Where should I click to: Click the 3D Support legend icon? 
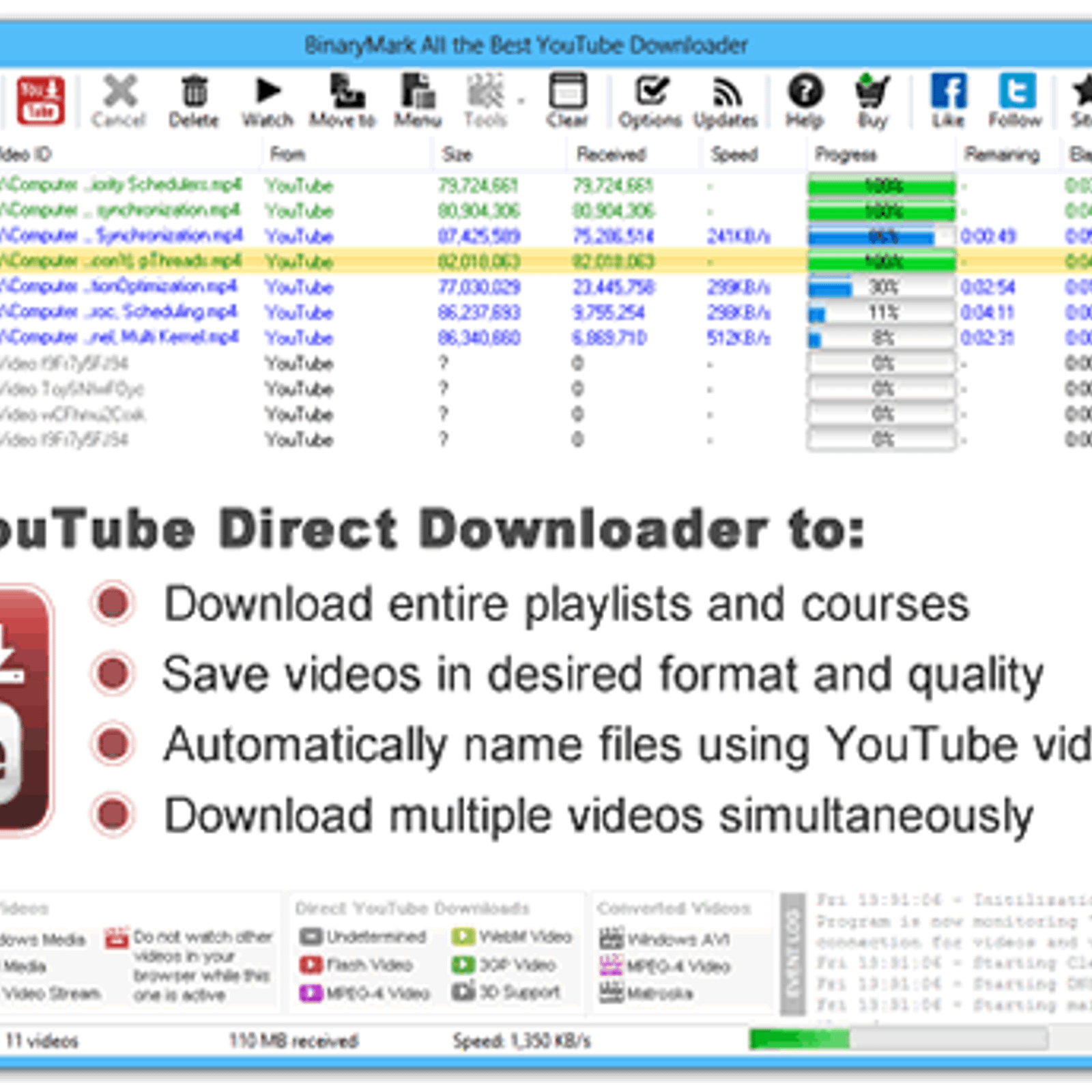pos(463,992)
